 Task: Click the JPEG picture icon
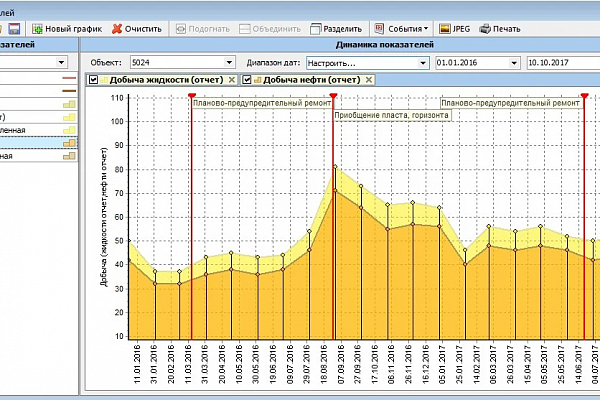[x=445, y=29]
